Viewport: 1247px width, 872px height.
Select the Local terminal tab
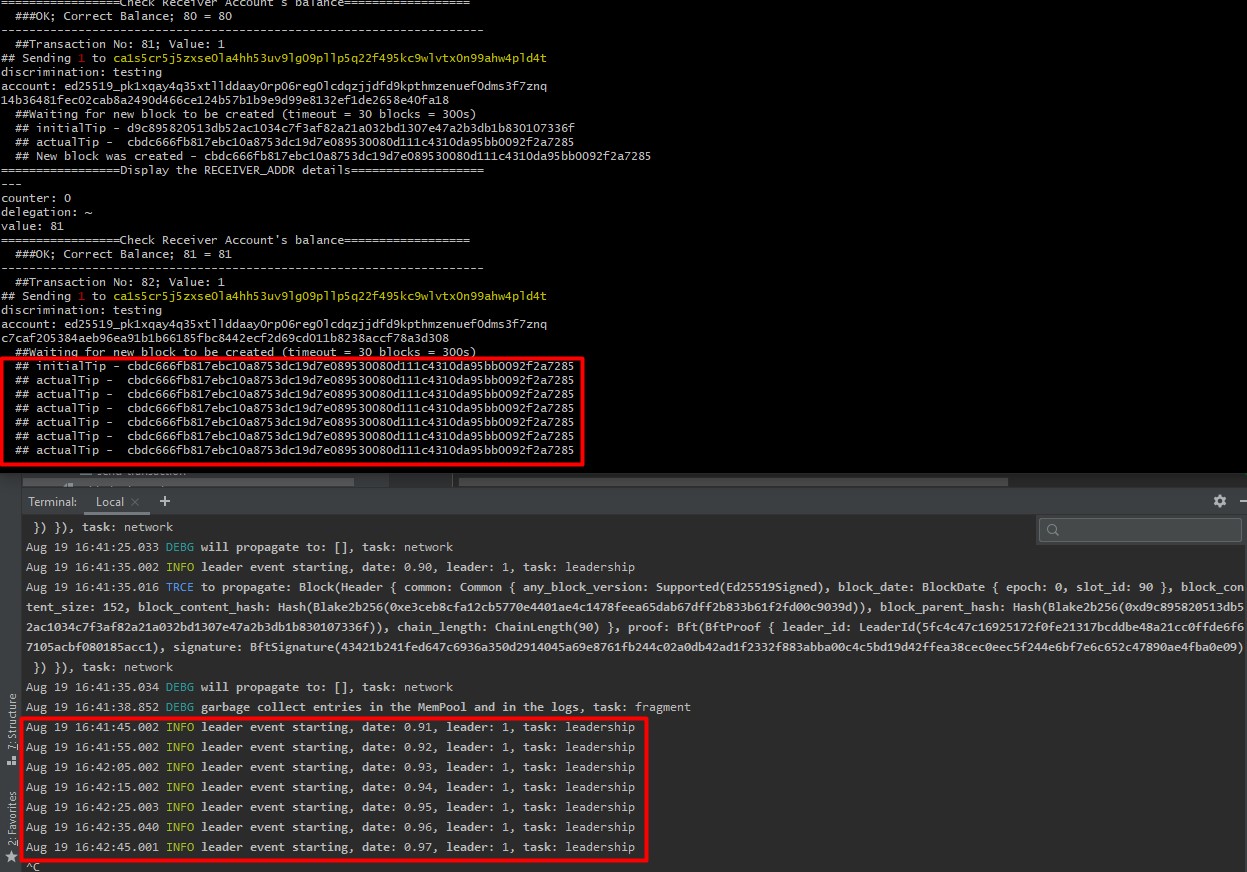pyautogui.click(x=109, y=501)
